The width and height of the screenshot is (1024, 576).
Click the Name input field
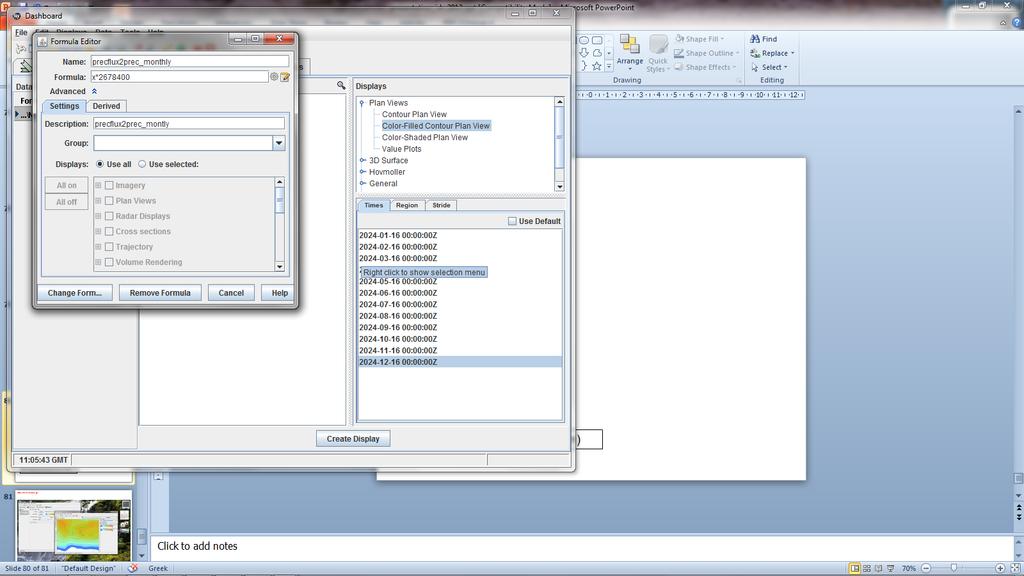point(189,61)
